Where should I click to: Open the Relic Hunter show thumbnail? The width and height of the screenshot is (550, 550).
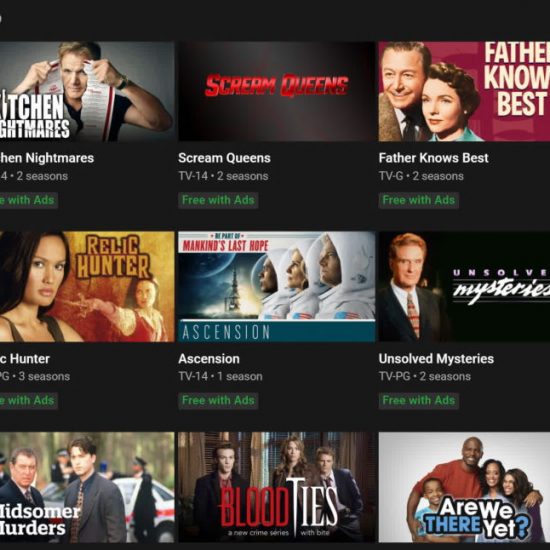click(x=87, y=286)
